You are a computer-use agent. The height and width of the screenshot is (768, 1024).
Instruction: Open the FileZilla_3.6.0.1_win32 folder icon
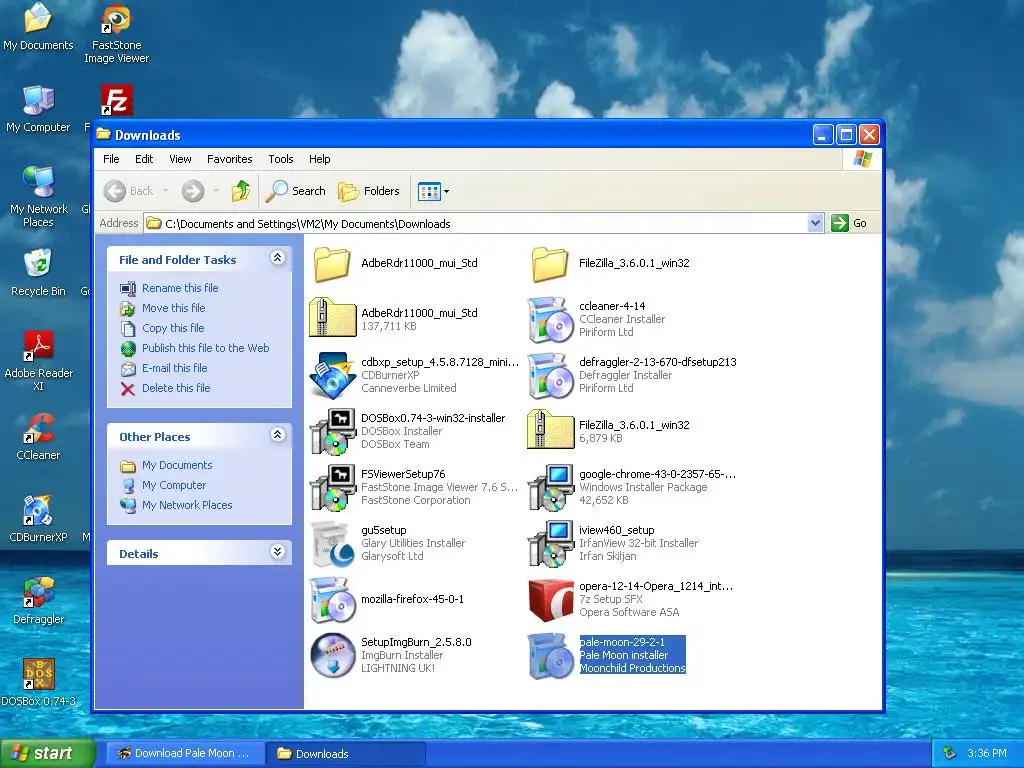[x=549, y=264]
